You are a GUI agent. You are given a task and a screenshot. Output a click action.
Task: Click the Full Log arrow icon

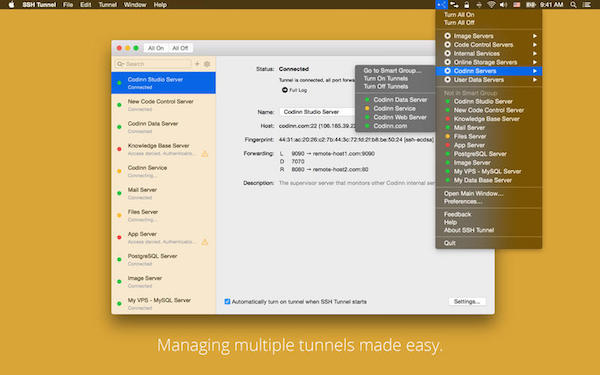[x=284, y=90]
